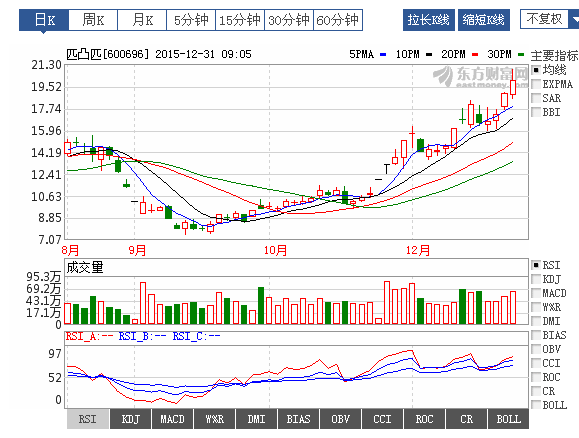
Task: Select DMI in side indicator list
Action: (537, 321)
